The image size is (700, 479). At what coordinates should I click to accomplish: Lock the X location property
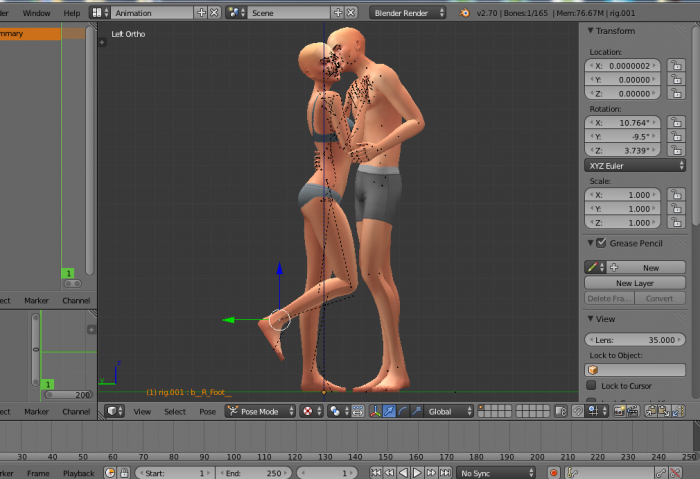coord(675,65)
